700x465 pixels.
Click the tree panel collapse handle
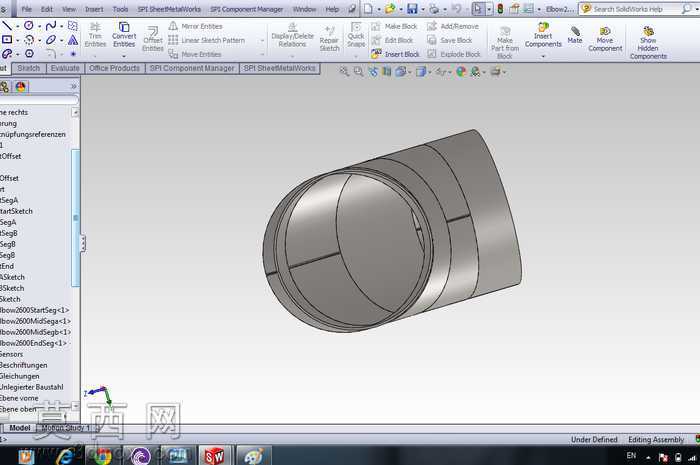click(x=83, y=244)
